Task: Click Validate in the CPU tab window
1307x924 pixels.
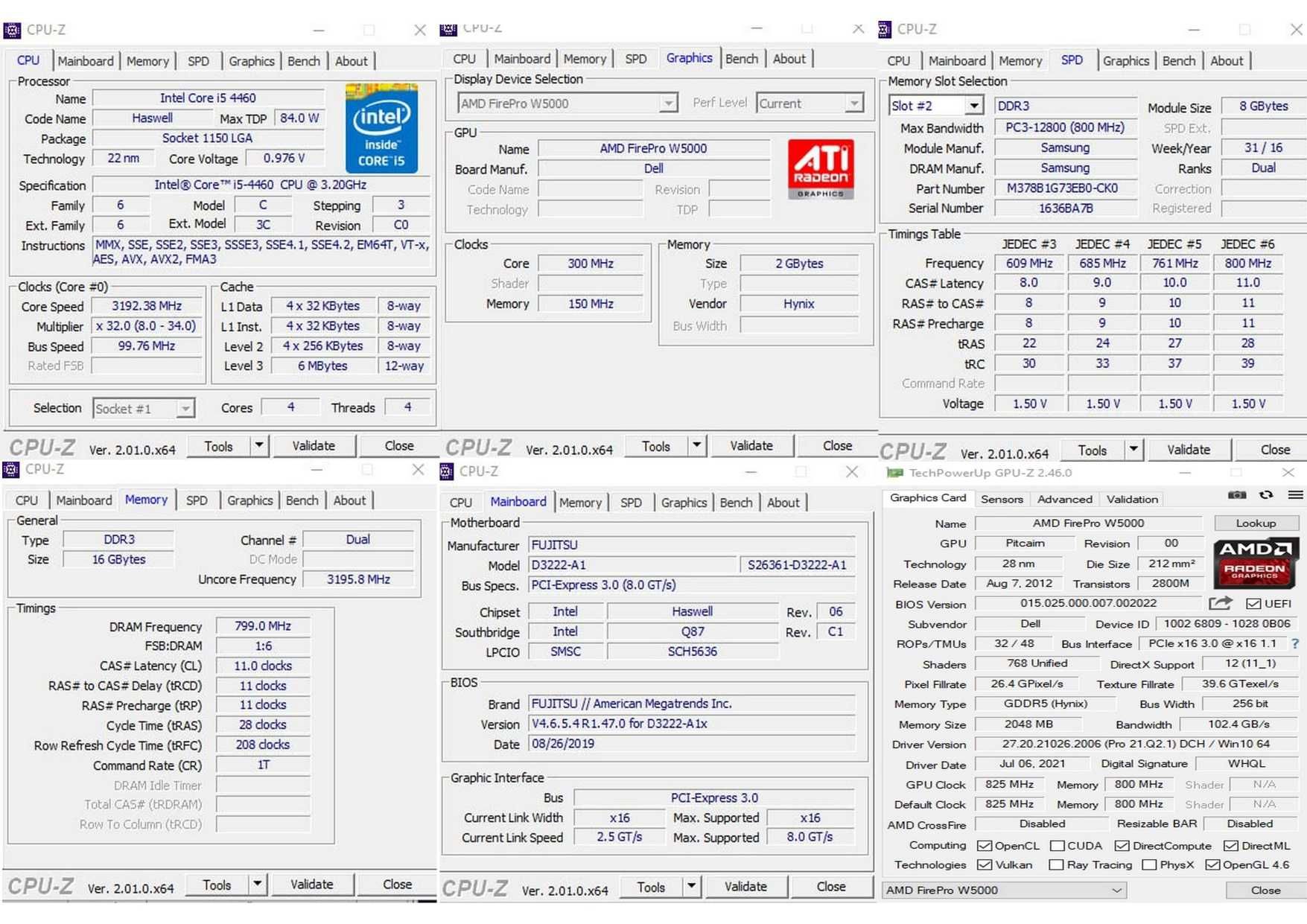Action: 313,446
